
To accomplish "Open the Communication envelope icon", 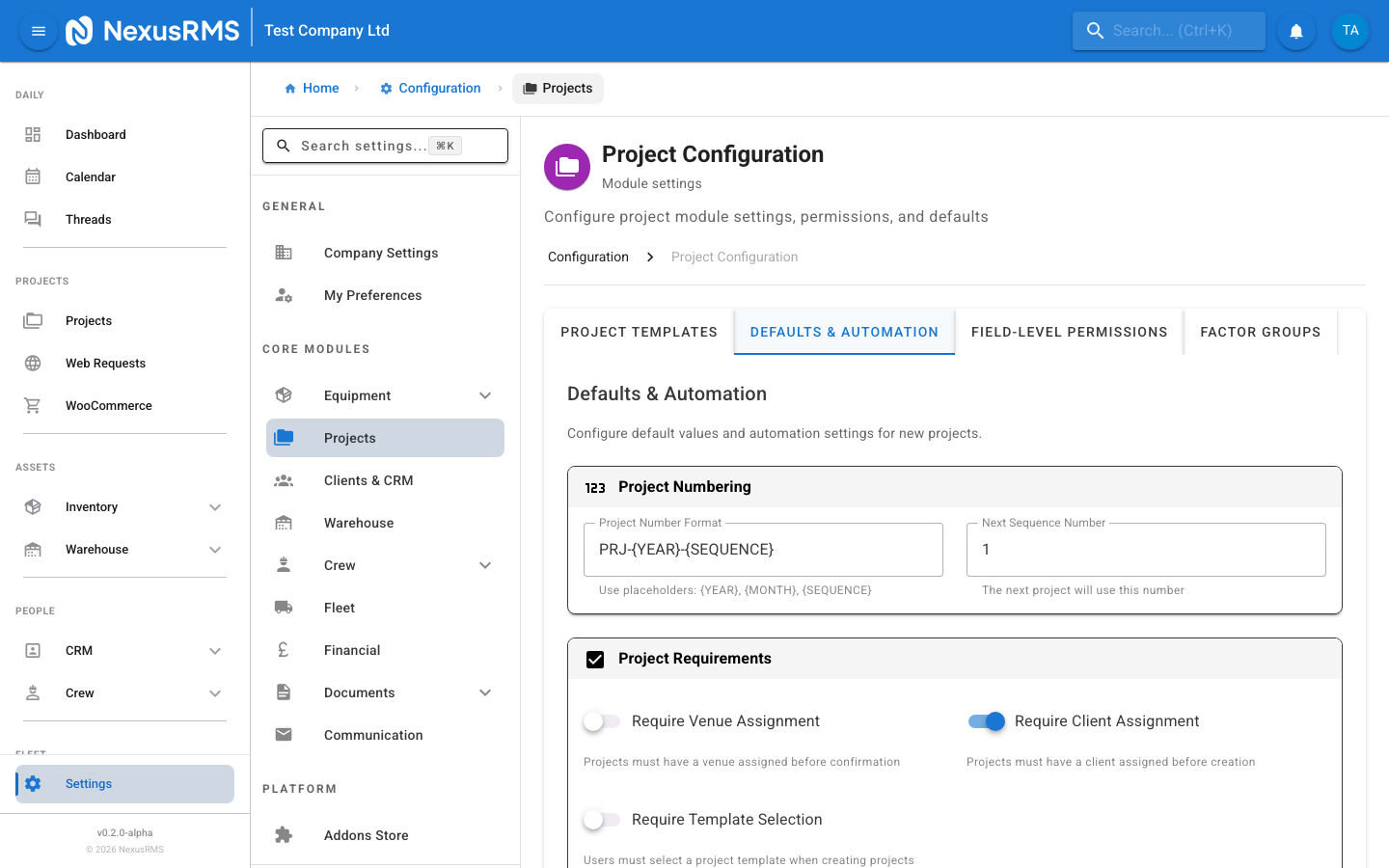I will pyautogui.click(x=283, y=734).
